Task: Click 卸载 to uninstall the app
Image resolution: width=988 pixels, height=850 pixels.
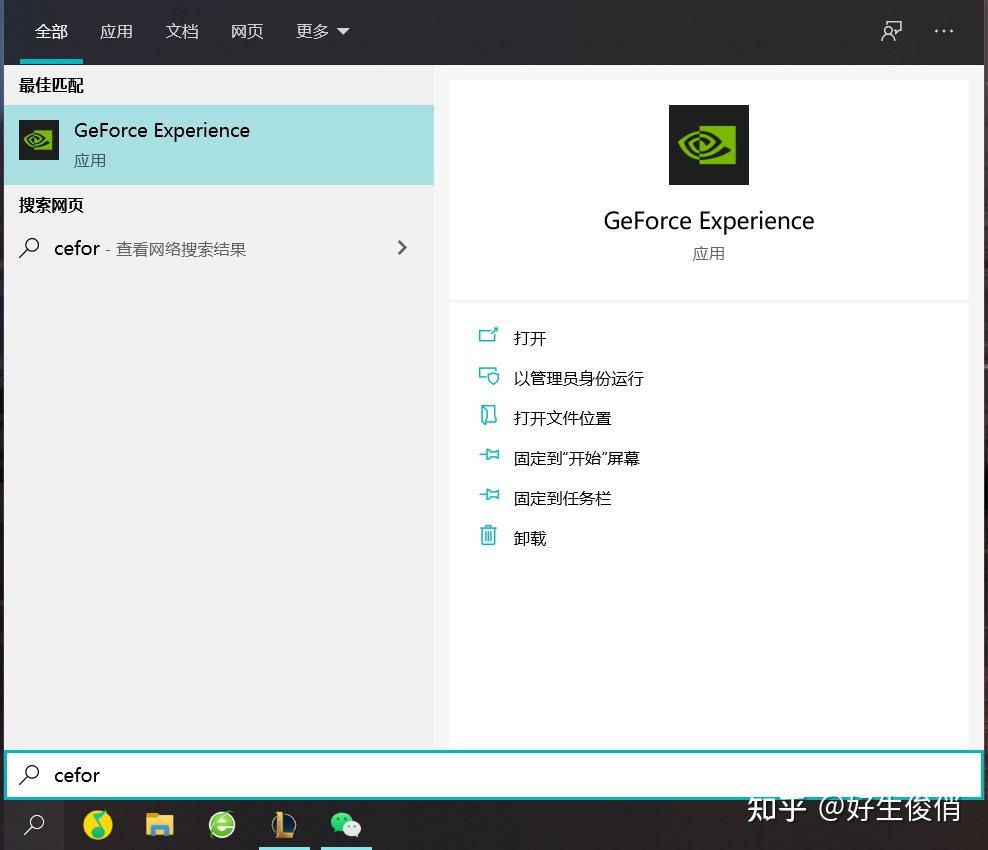Action: coord(529,538)
